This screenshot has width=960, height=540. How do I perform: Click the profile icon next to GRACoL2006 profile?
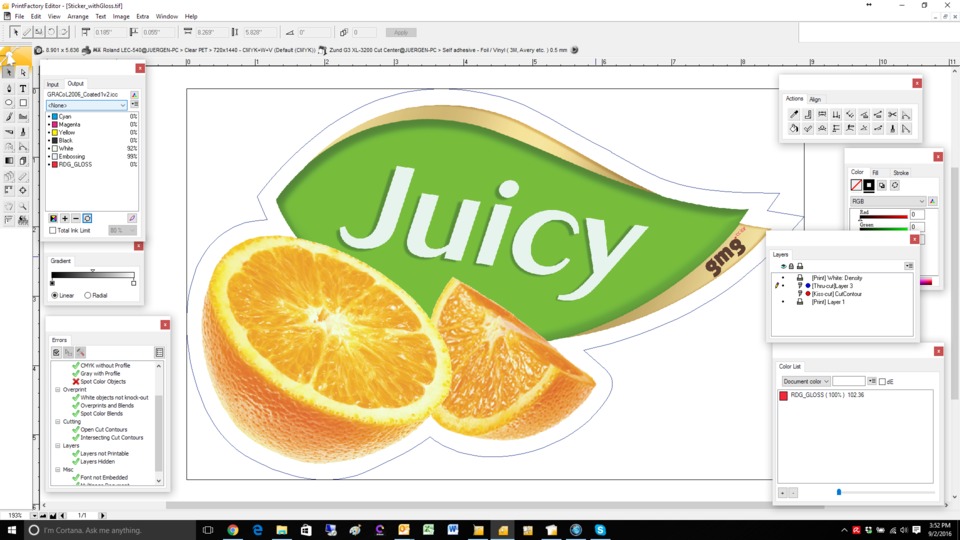[x=134, y=95]
